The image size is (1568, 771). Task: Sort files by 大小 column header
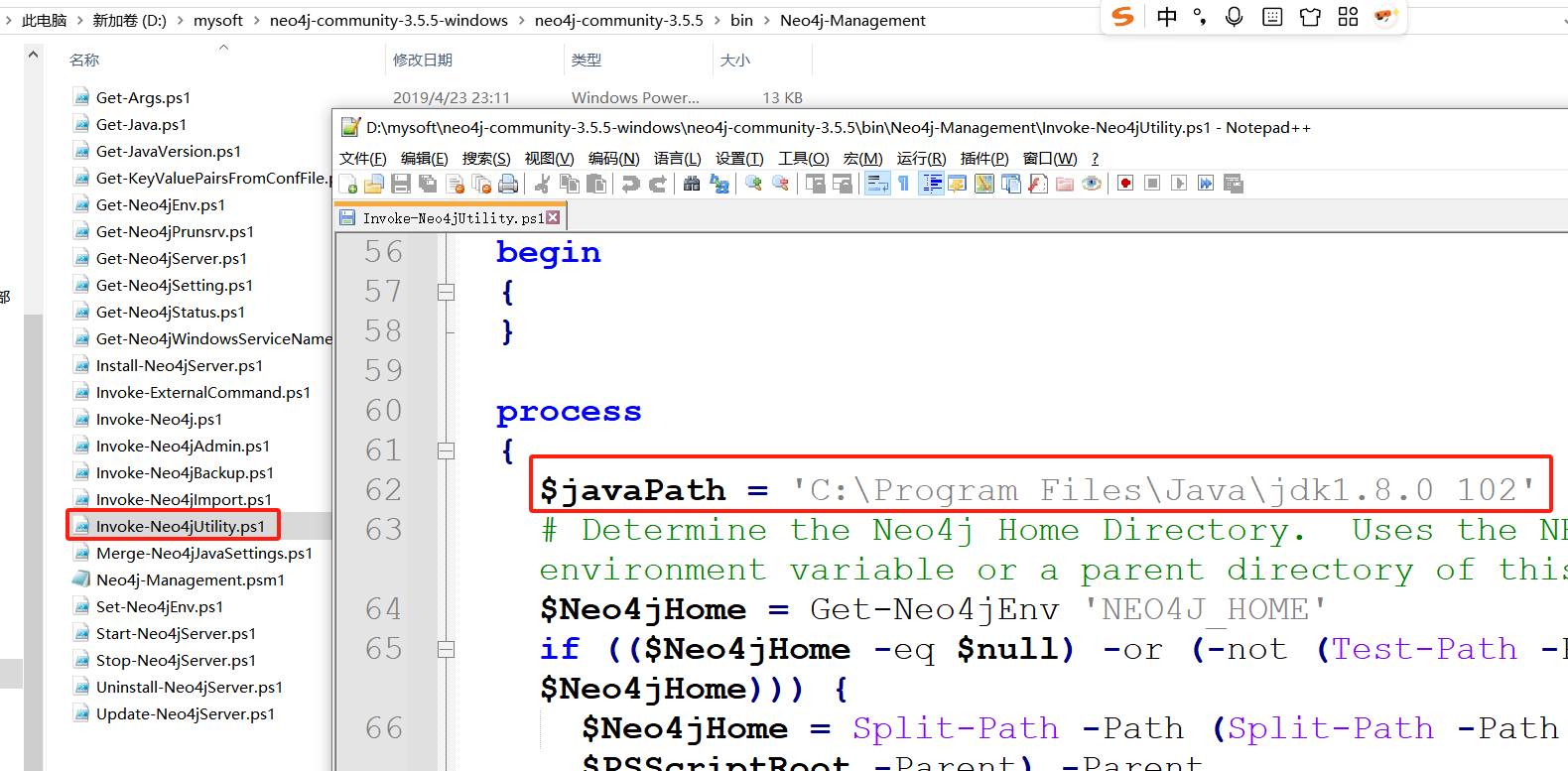click(762, 60)
